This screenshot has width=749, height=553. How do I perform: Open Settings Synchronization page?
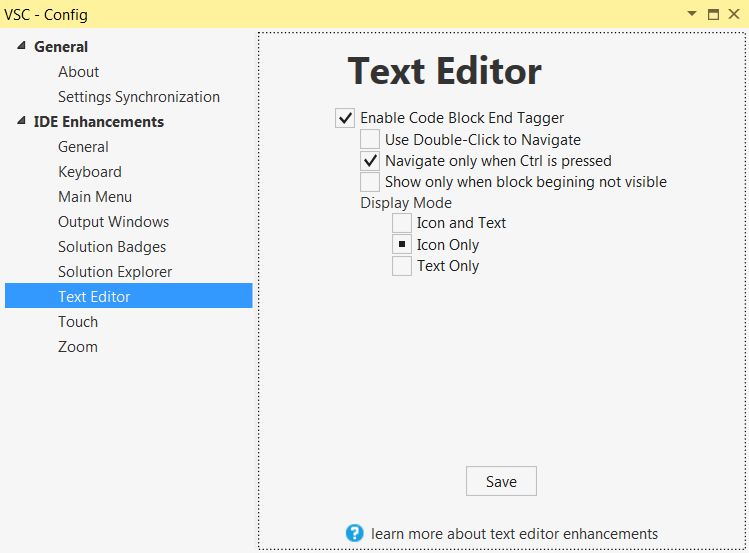point(139,97)
